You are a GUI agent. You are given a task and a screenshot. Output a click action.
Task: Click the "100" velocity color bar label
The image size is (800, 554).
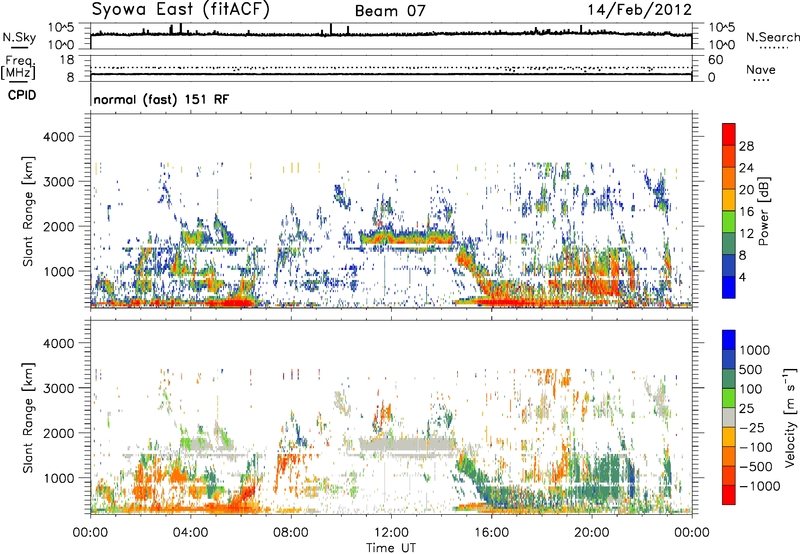(x=752, y=389)
